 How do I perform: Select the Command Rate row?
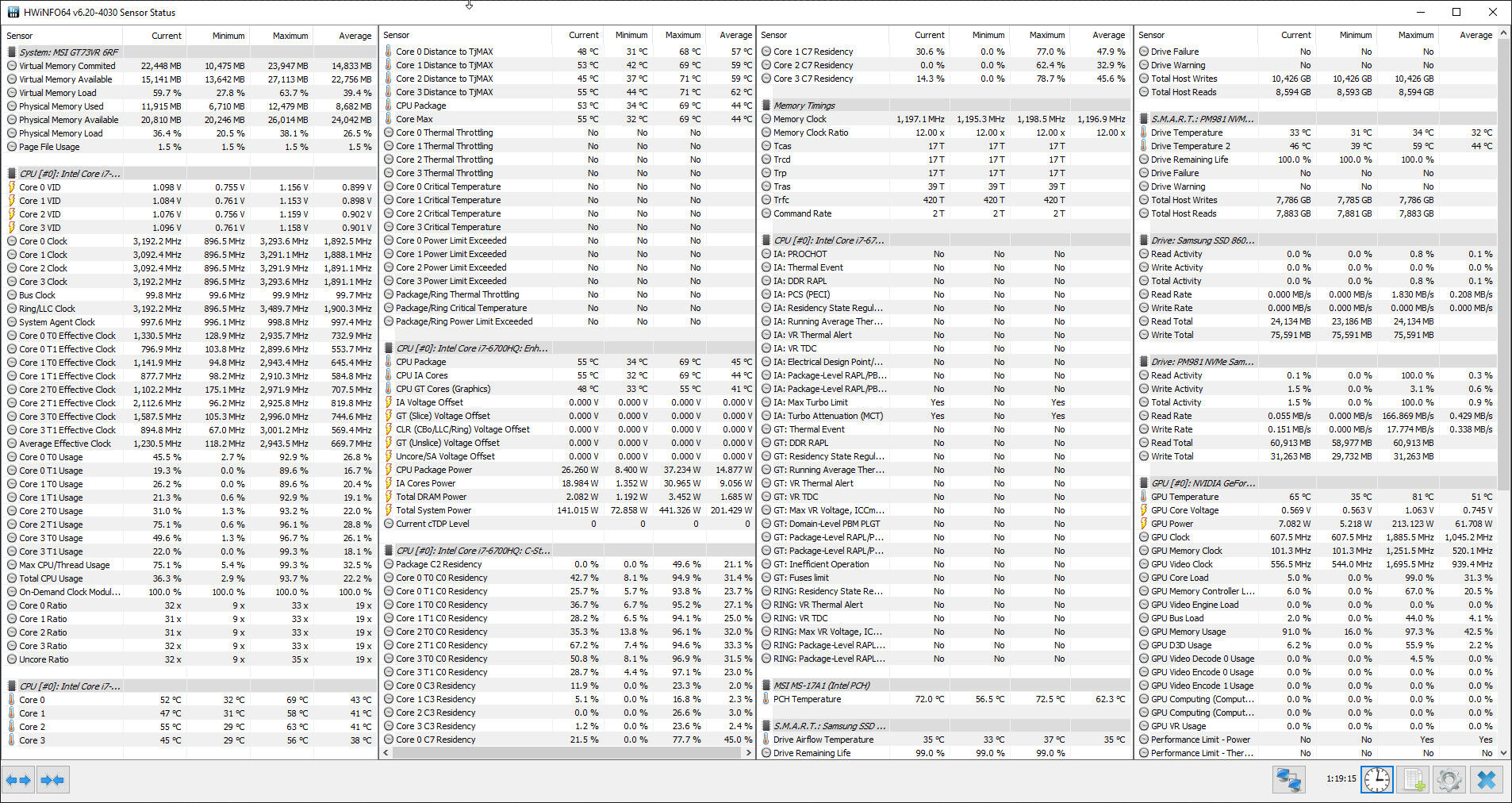944,213
